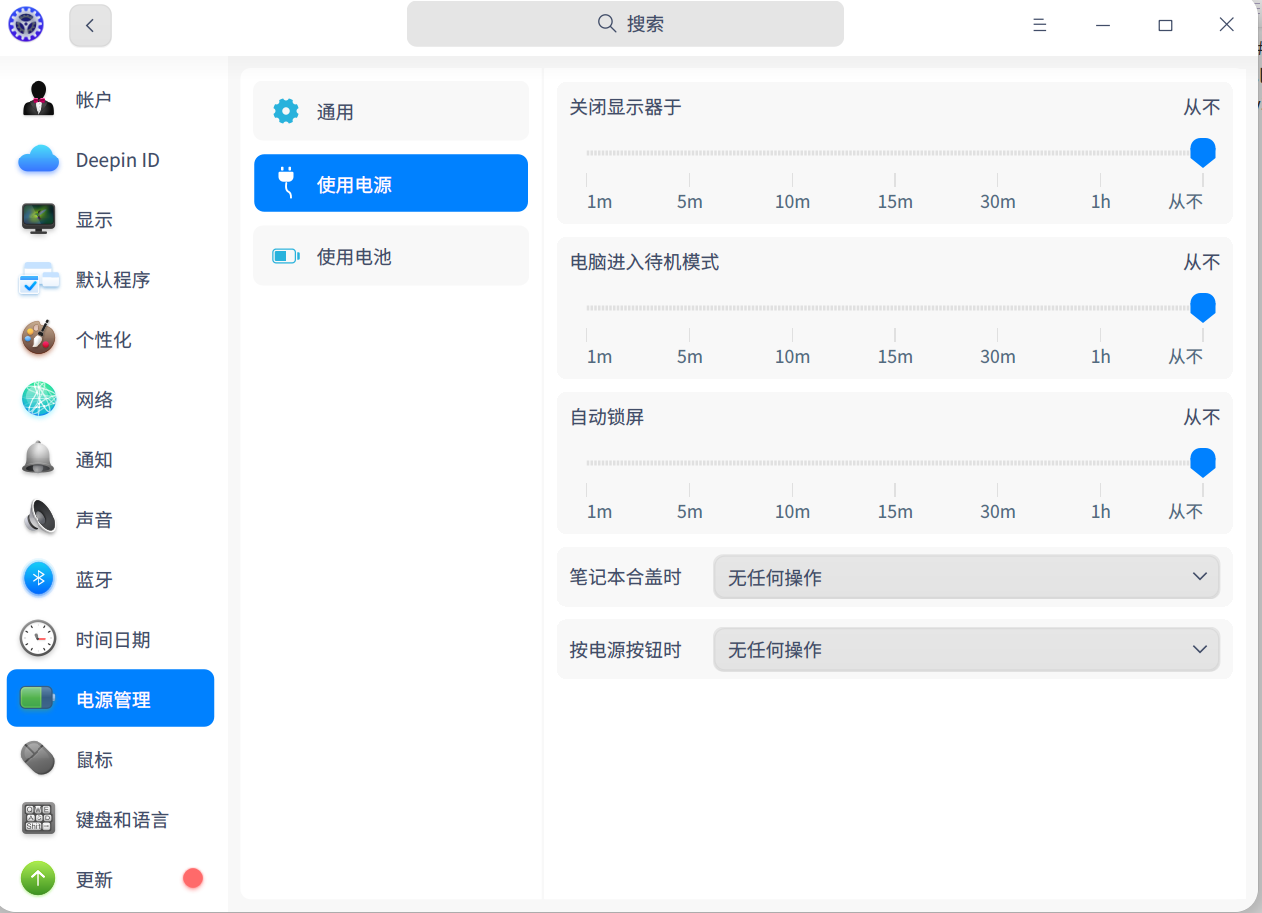The width and height of the screenshot is (1262, 913).
Task: Select the 显示 (Display) monitor icon
Action: click(x=39, y=220)
